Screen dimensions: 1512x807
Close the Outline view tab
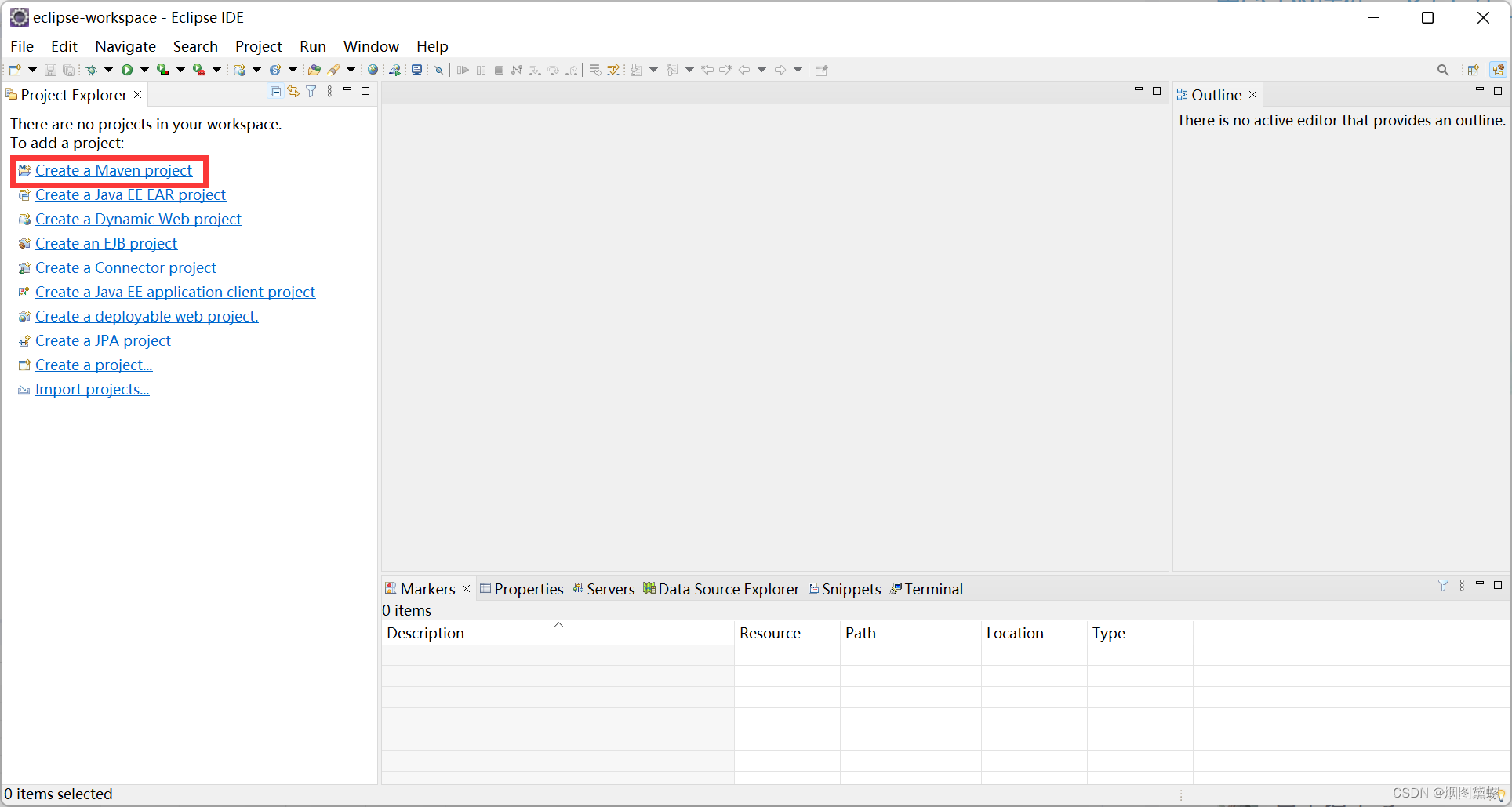[1253, 95]
